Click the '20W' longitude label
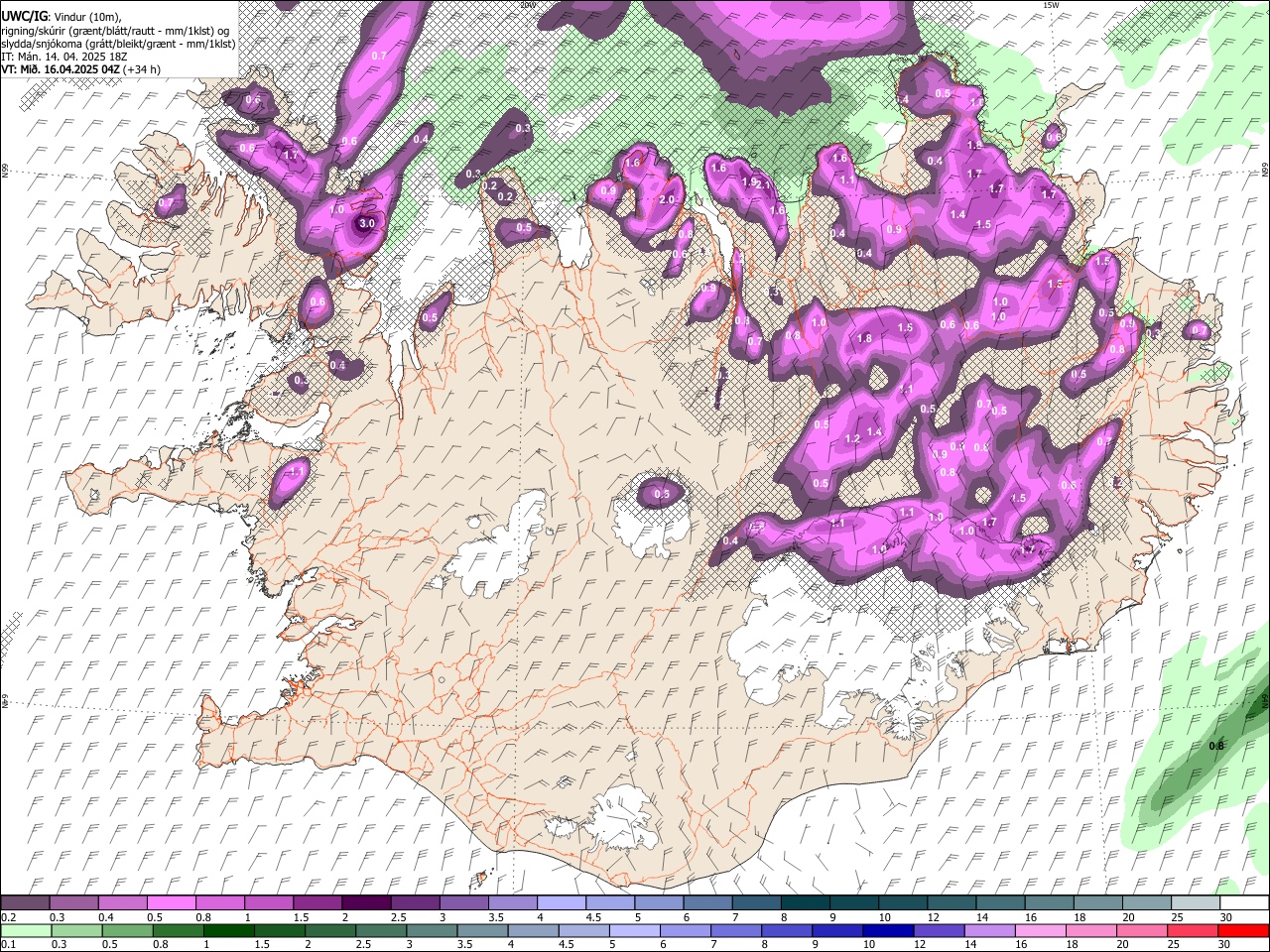Screen dimensions: 1270x952 (x=527, y=5)
